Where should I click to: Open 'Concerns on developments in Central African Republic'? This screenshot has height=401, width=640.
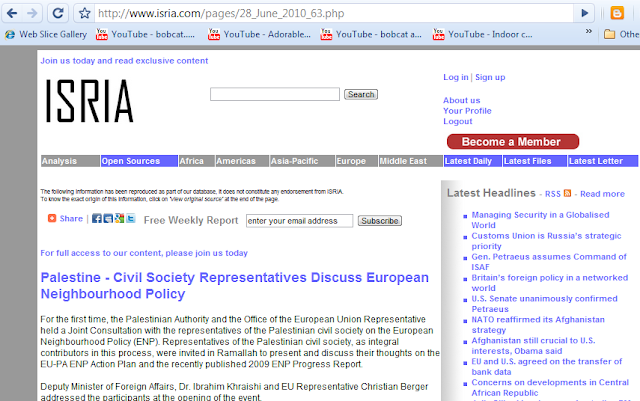550,388
